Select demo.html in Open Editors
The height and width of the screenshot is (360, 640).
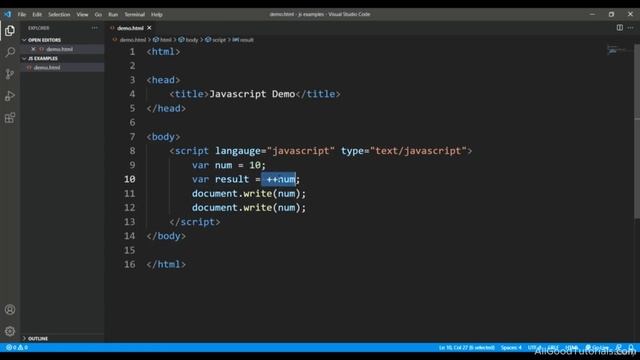click(62, 49)
